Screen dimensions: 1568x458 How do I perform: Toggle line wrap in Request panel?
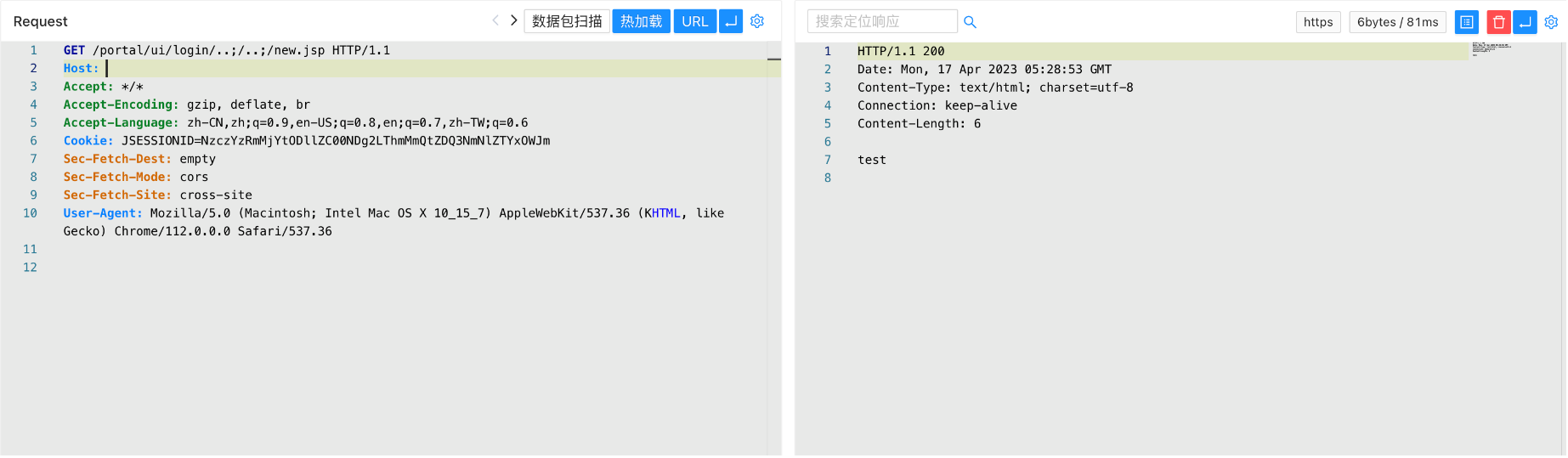731,21
